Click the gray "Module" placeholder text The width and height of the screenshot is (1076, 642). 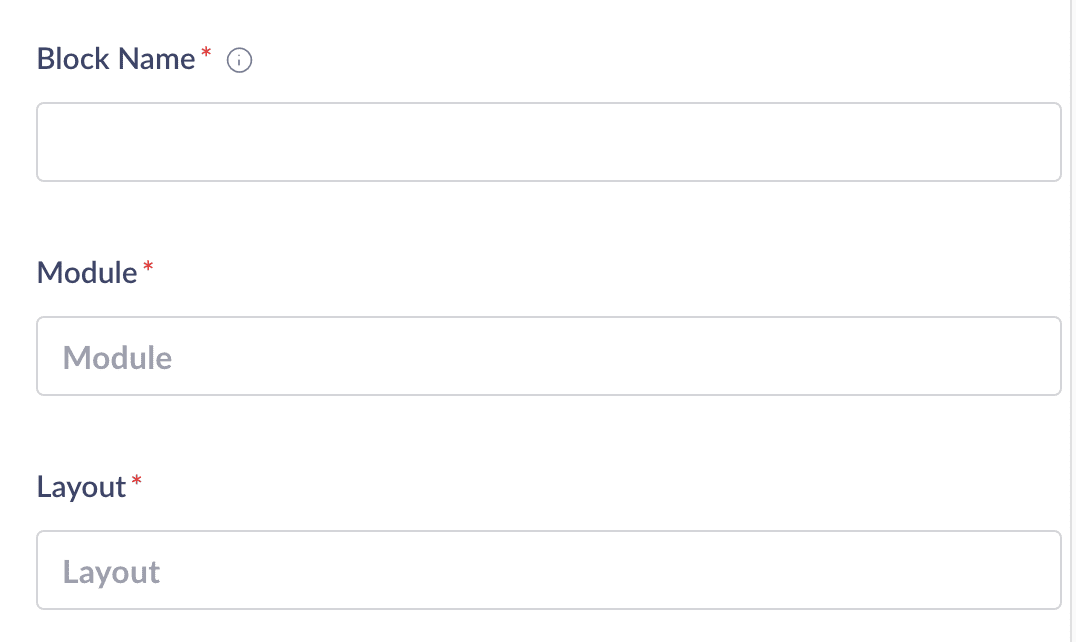[117, 358]
